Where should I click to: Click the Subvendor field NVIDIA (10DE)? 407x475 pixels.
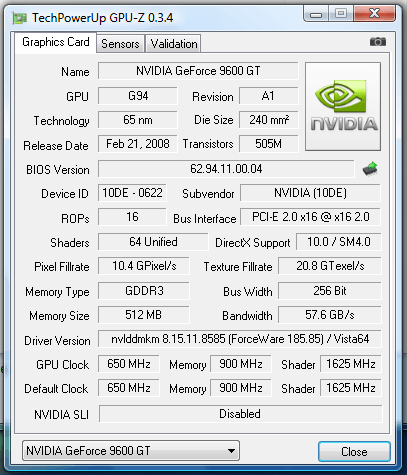click(310, 193)
